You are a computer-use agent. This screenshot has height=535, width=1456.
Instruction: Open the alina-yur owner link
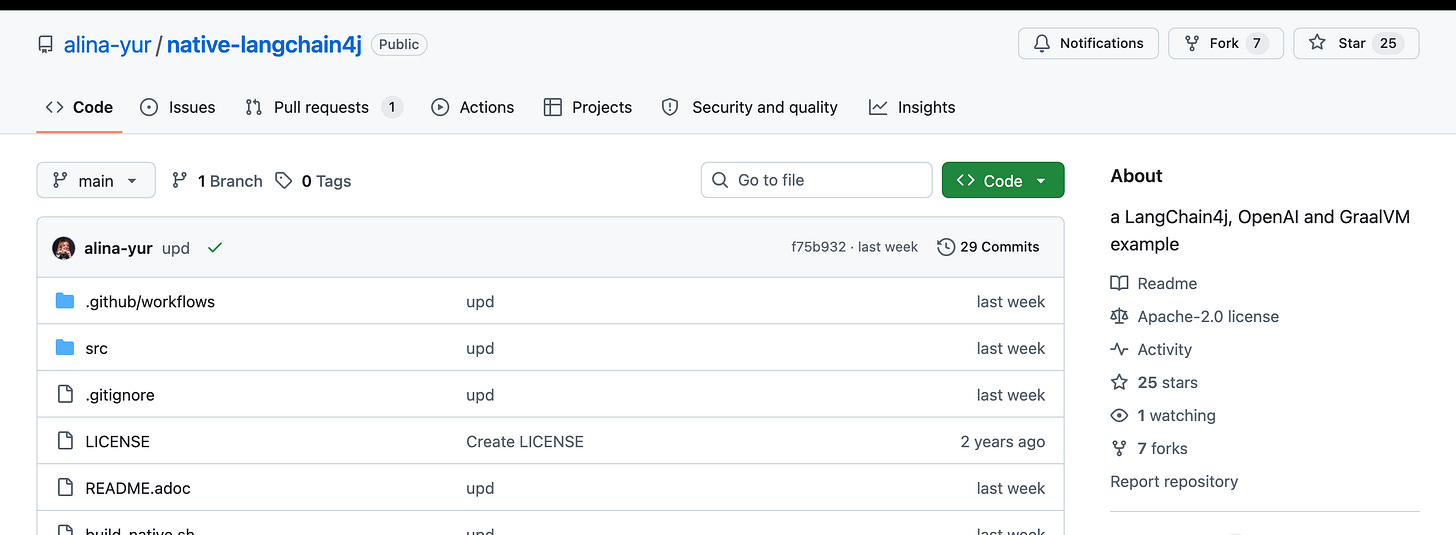(x=107, y=44)
